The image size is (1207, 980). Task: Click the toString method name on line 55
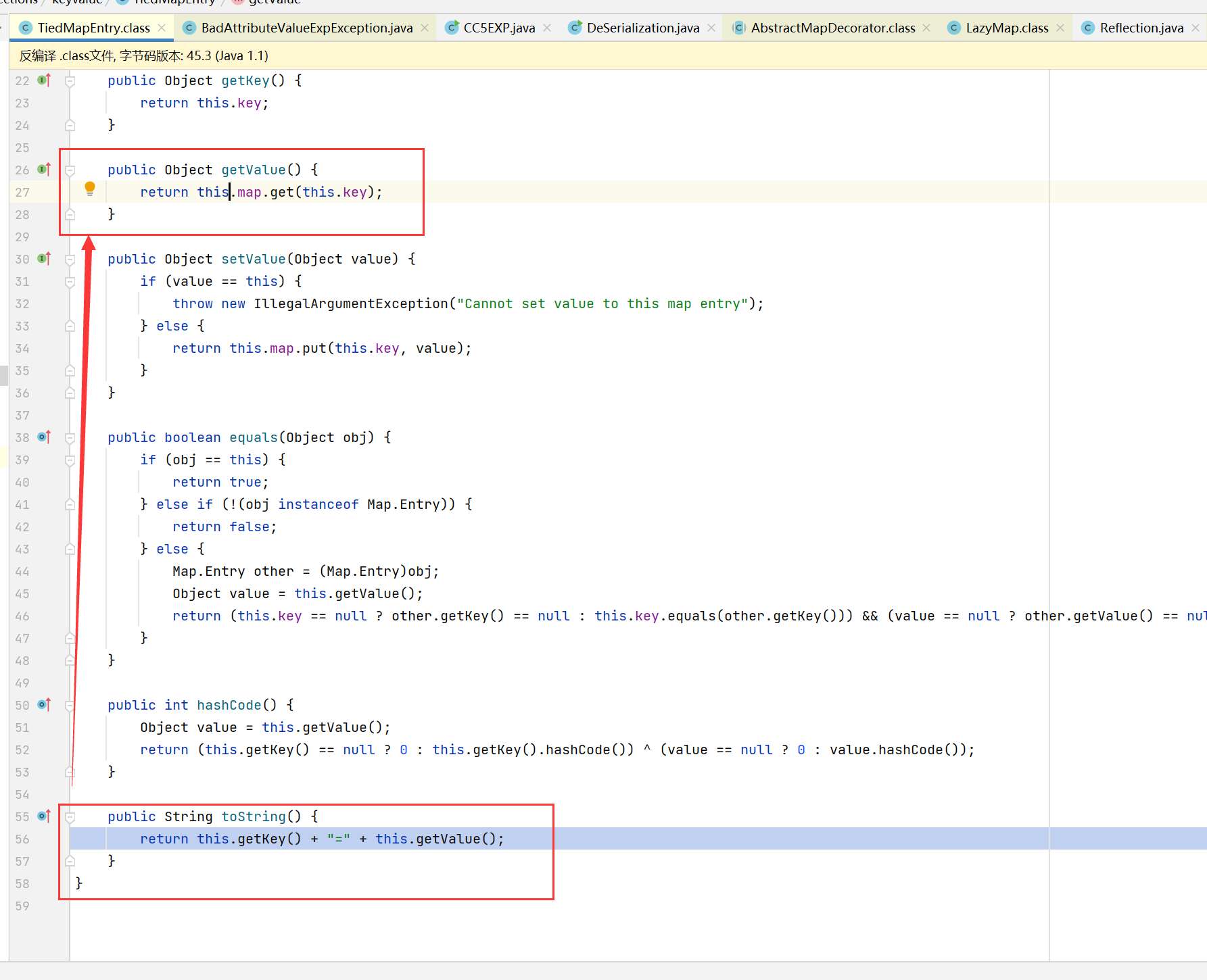pos(254,816)
